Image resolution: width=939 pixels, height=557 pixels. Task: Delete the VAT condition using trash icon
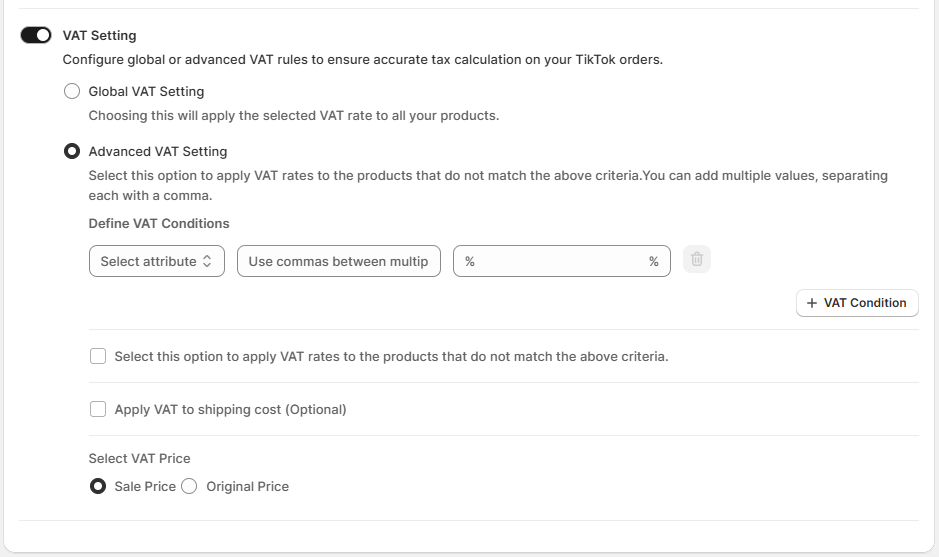coord(697,260)
